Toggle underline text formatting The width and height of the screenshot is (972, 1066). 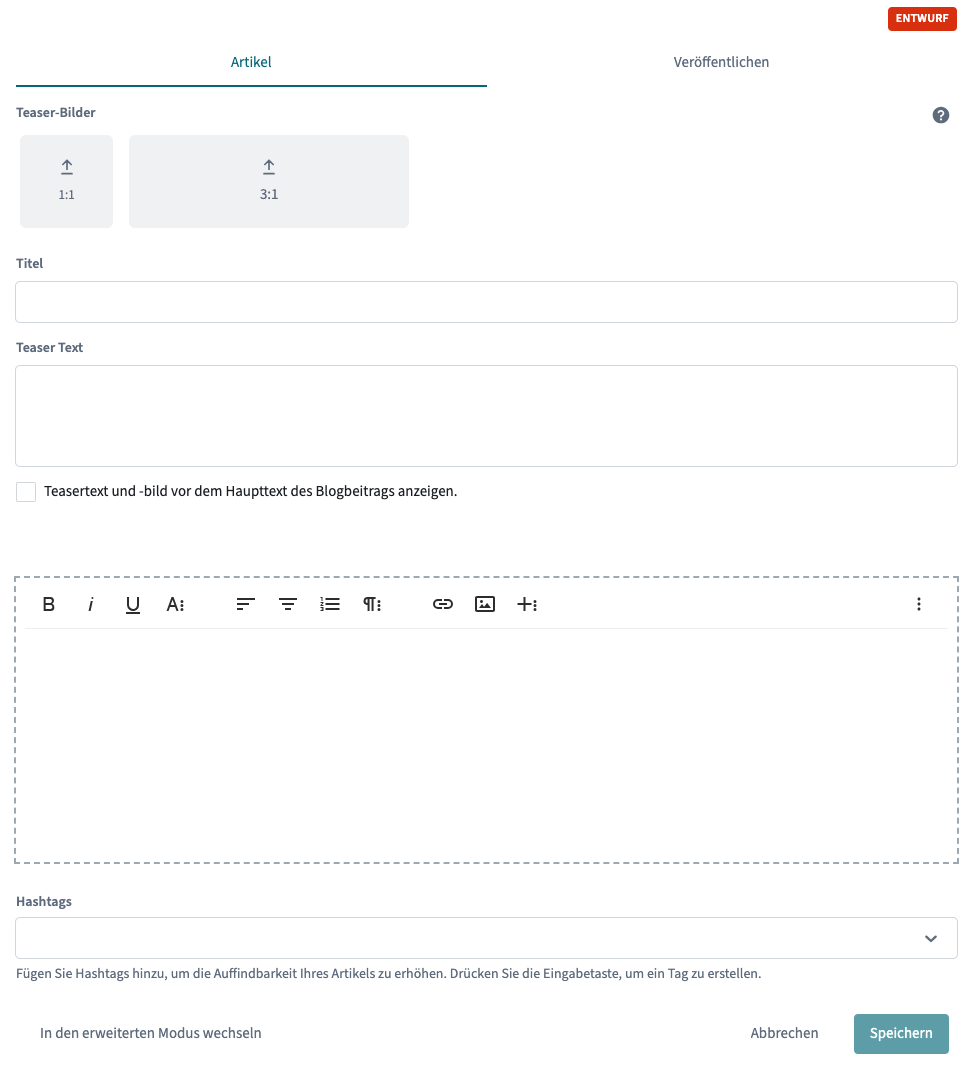pyautogui.click(x=133, y=604)
